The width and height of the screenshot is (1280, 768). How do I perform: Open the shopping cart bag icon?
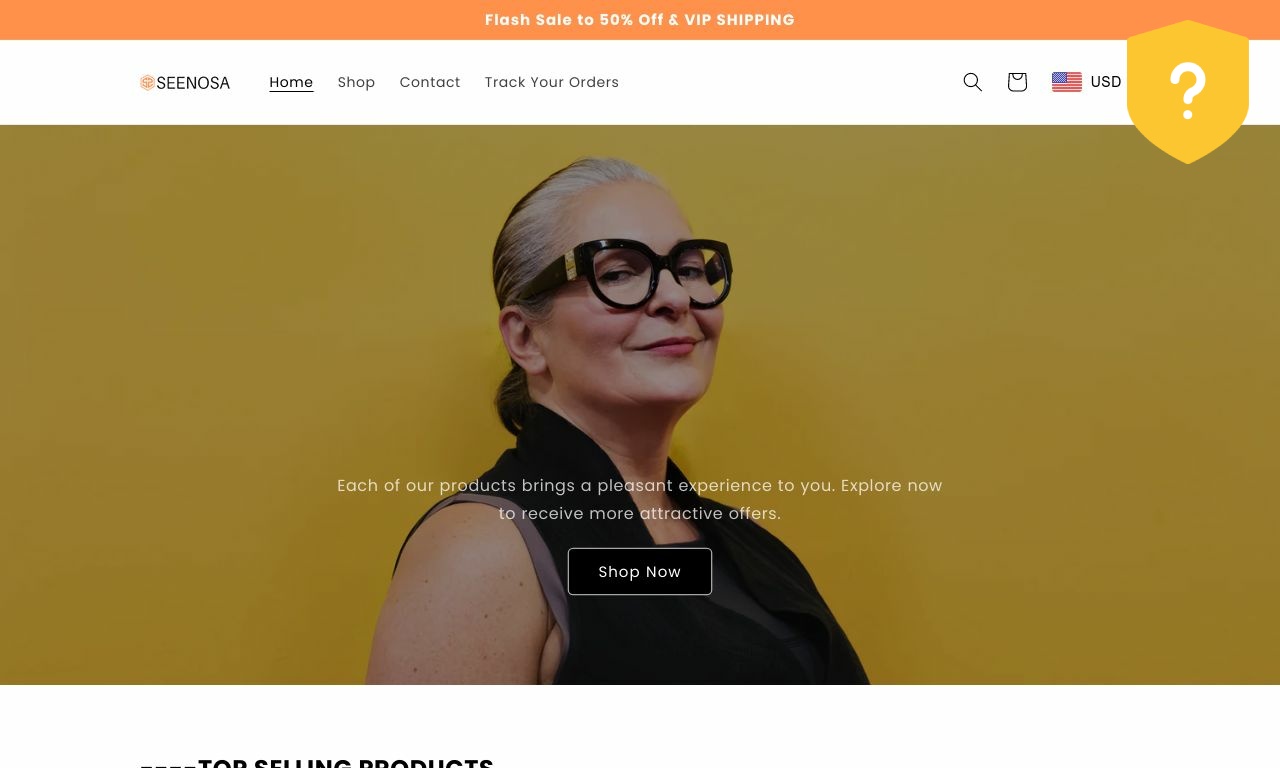[x=1017, y=82]
